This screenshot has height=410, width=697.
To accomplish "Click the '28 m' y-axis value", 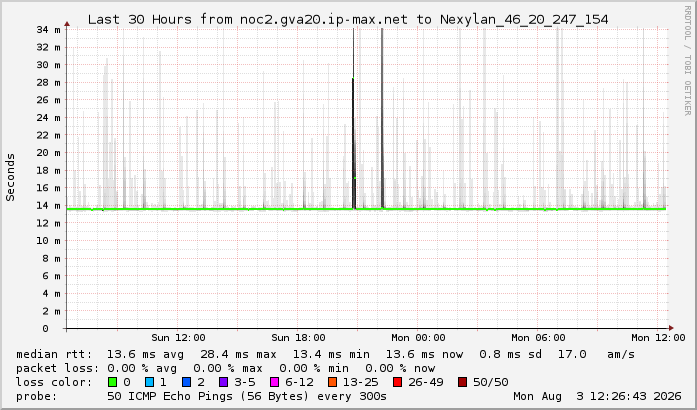I will 48,83.
